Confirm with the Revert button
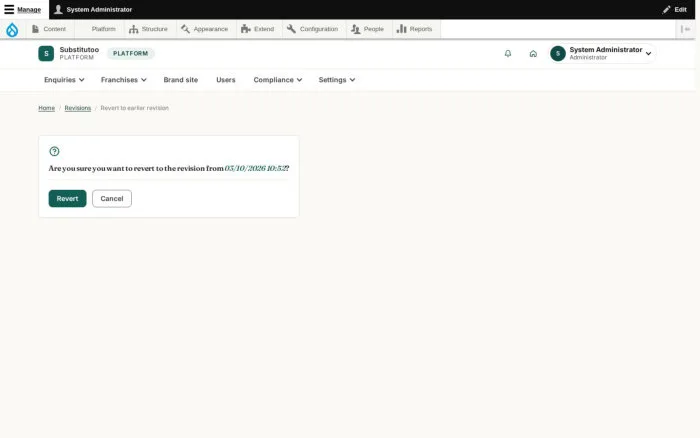Screen dimensions: 700x438 click(67, 199)
